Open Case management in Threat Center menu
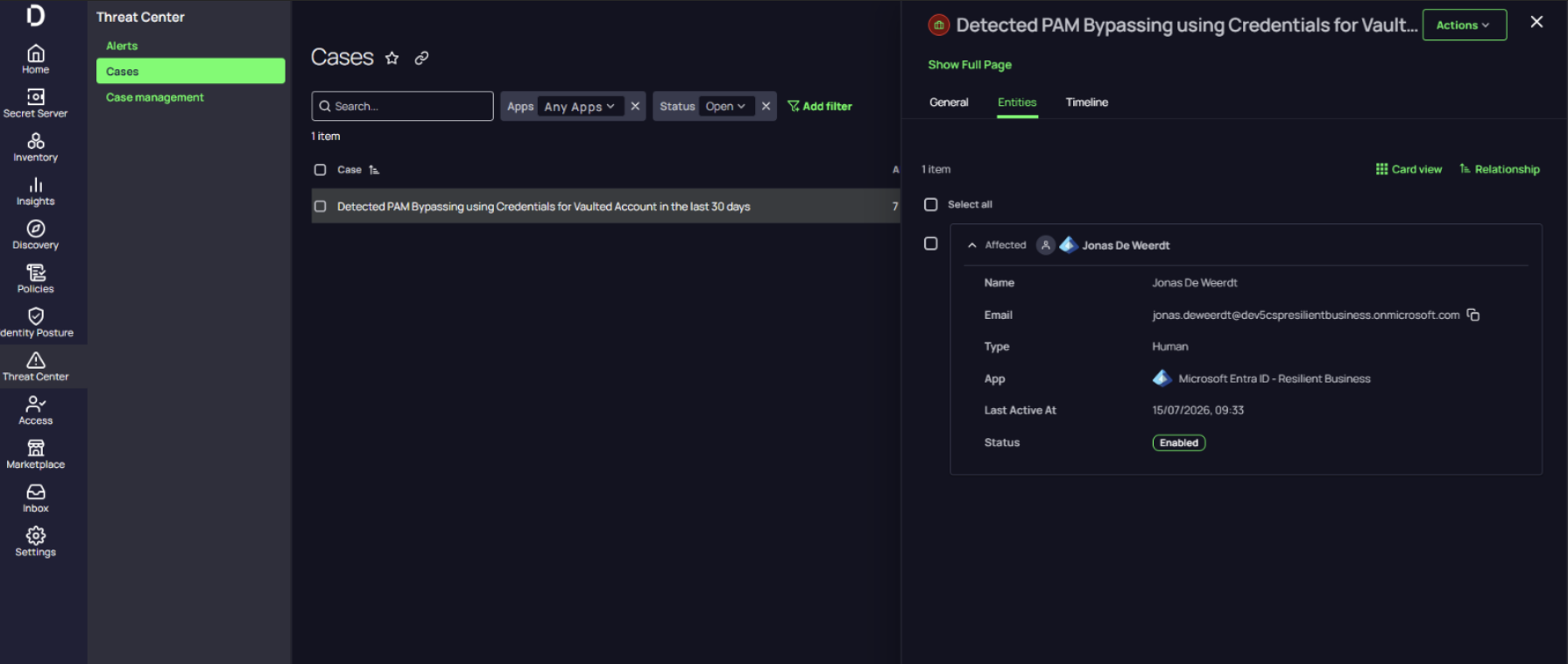1568x664 pixels. click(x=155, y=97)
